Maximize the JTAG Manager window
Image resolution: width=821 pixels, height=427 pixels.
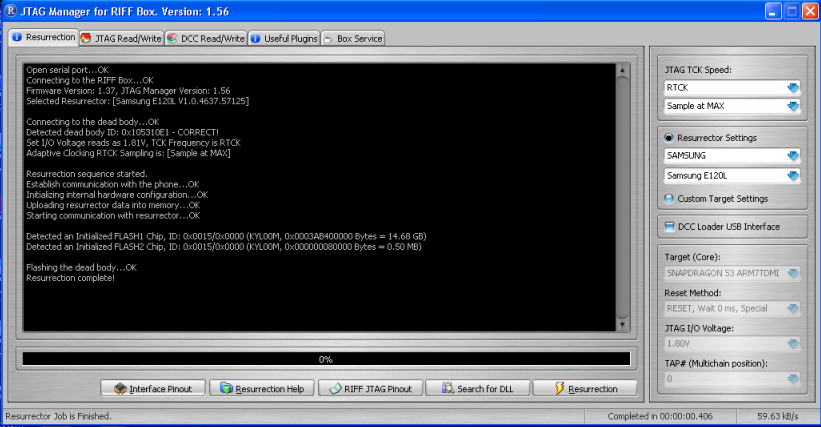pos(792,11)
